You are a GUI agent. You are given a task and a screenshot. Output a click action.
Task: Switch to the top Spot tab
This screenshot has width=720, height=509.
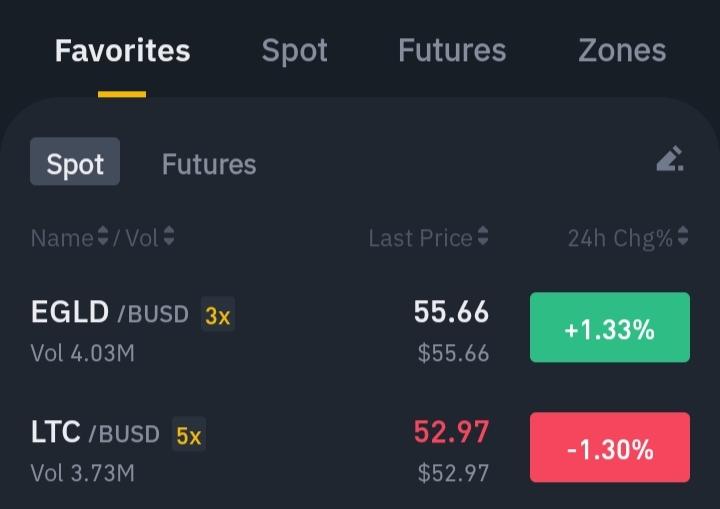pos(294,51)
